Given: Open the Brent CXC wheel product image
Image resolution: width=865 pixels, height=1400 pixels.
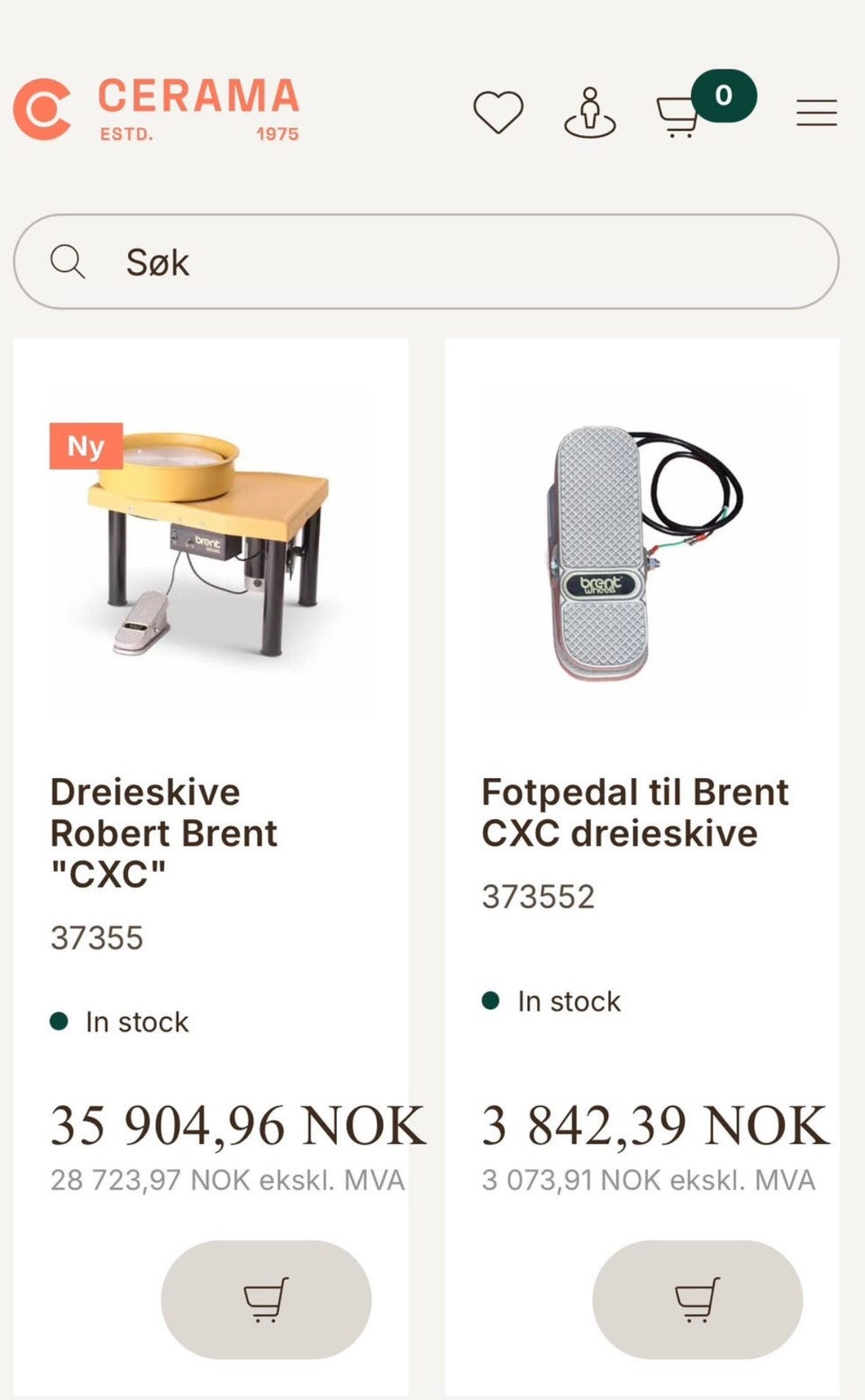Looking at the screenshot, I should pos(212,550).
